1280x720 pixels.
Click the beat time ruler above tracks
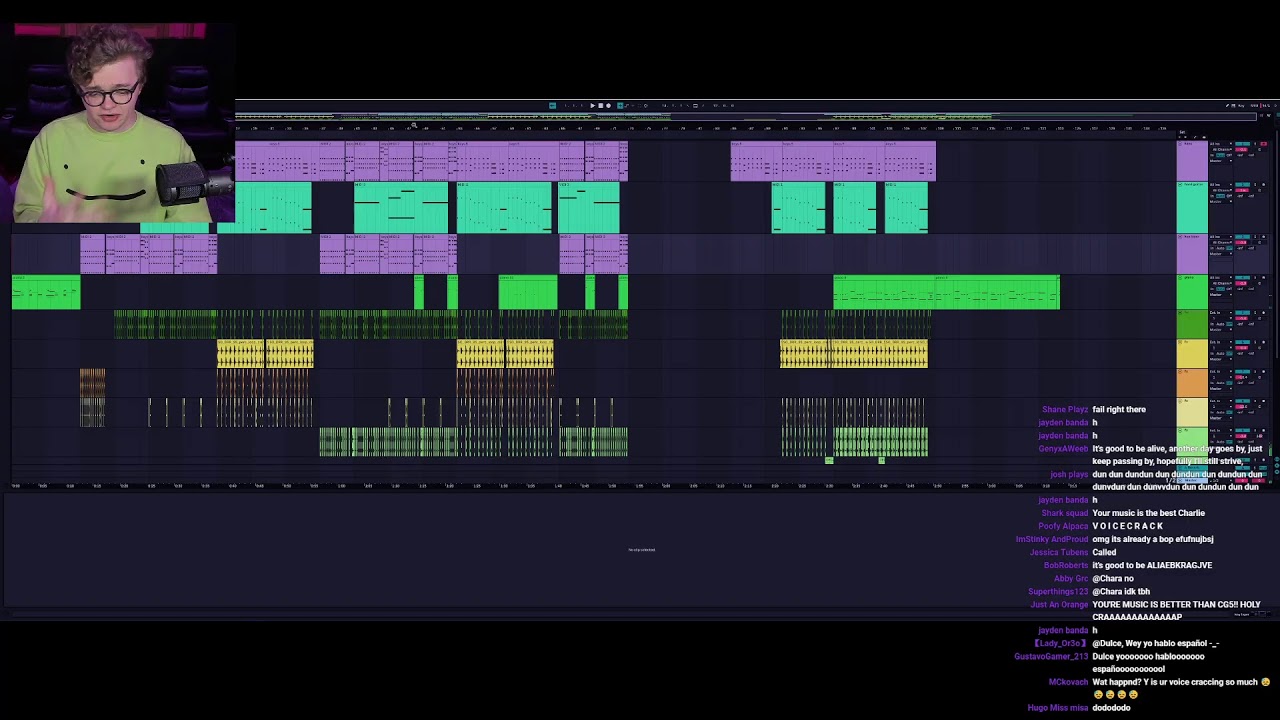(x=705, y=129)
